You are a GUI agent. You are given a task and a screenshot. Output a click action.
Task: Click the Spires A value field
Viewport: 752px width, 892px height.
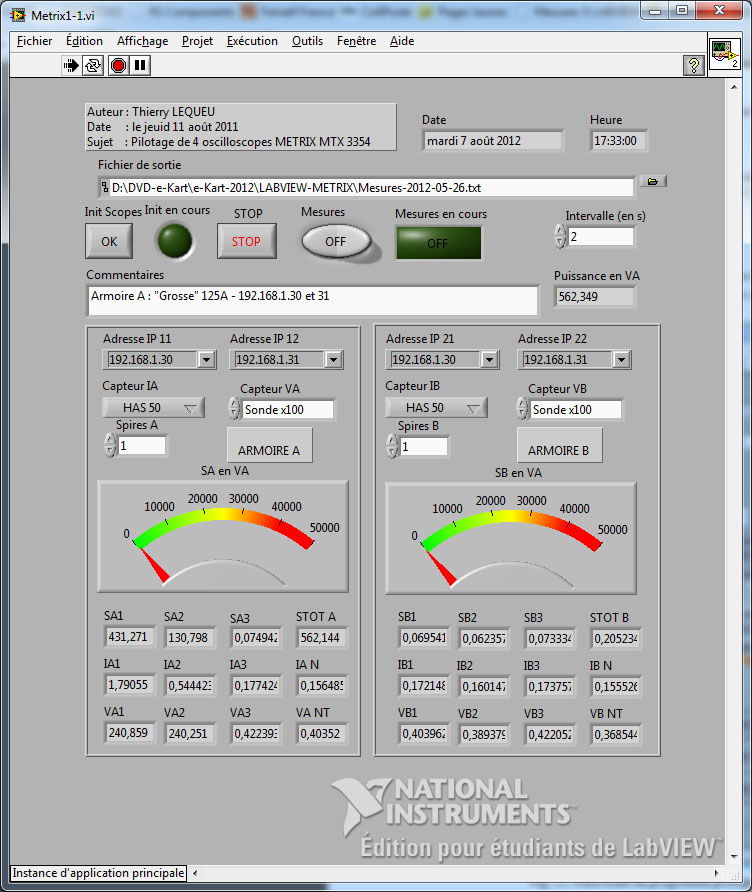coord(142,445)
